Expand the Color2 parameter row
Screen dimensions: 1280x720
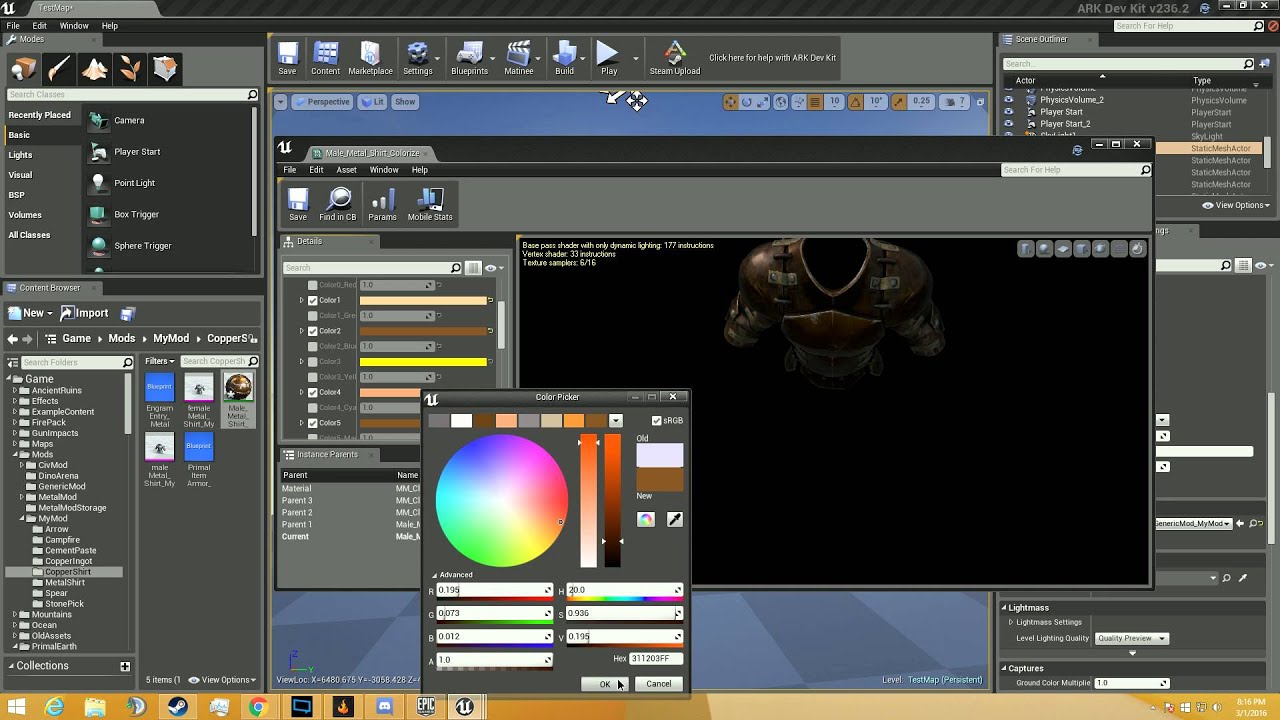(301, 331)
